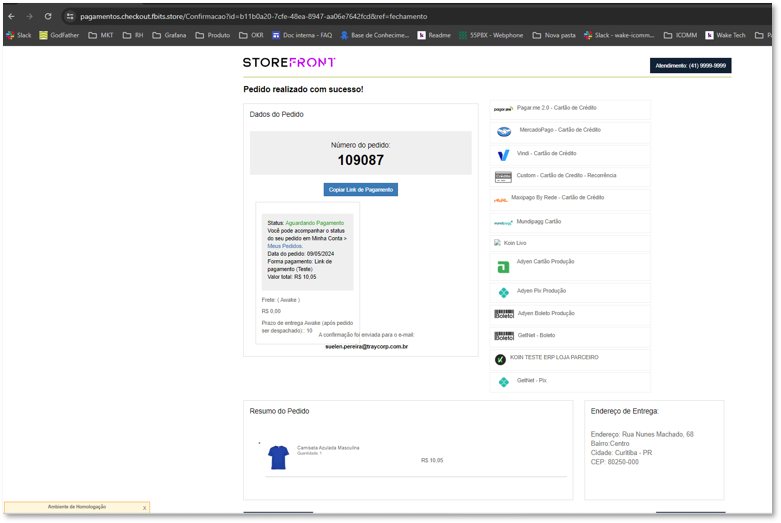Select order number 109087
The image size is (781, 523).
[x=361, y=160]
